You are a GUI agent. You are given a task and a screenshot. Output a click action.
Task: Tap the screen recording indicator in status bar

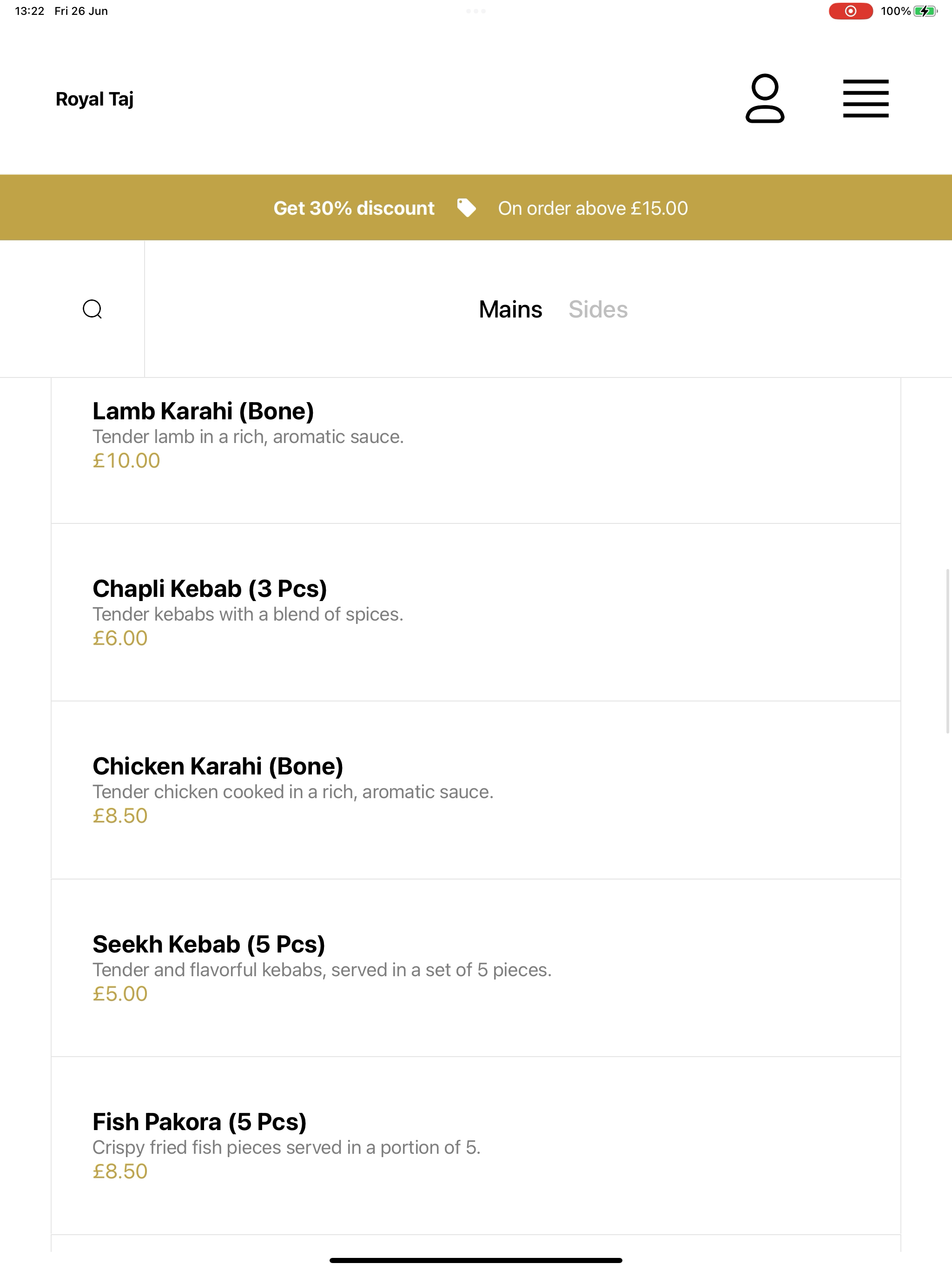click(850, 11)
